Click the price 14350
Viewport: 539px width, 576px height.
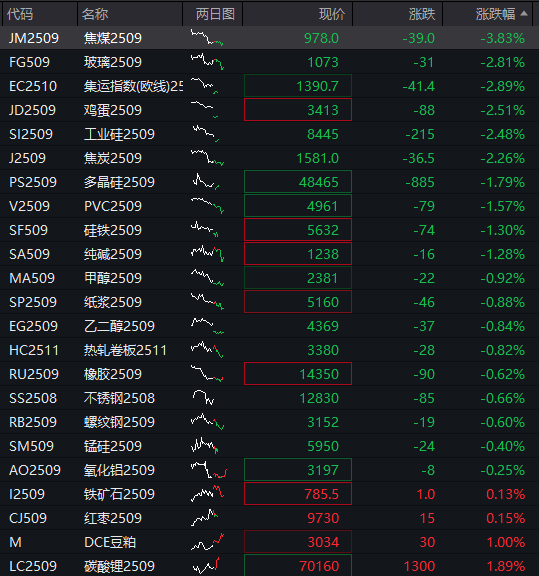(319, 374)
